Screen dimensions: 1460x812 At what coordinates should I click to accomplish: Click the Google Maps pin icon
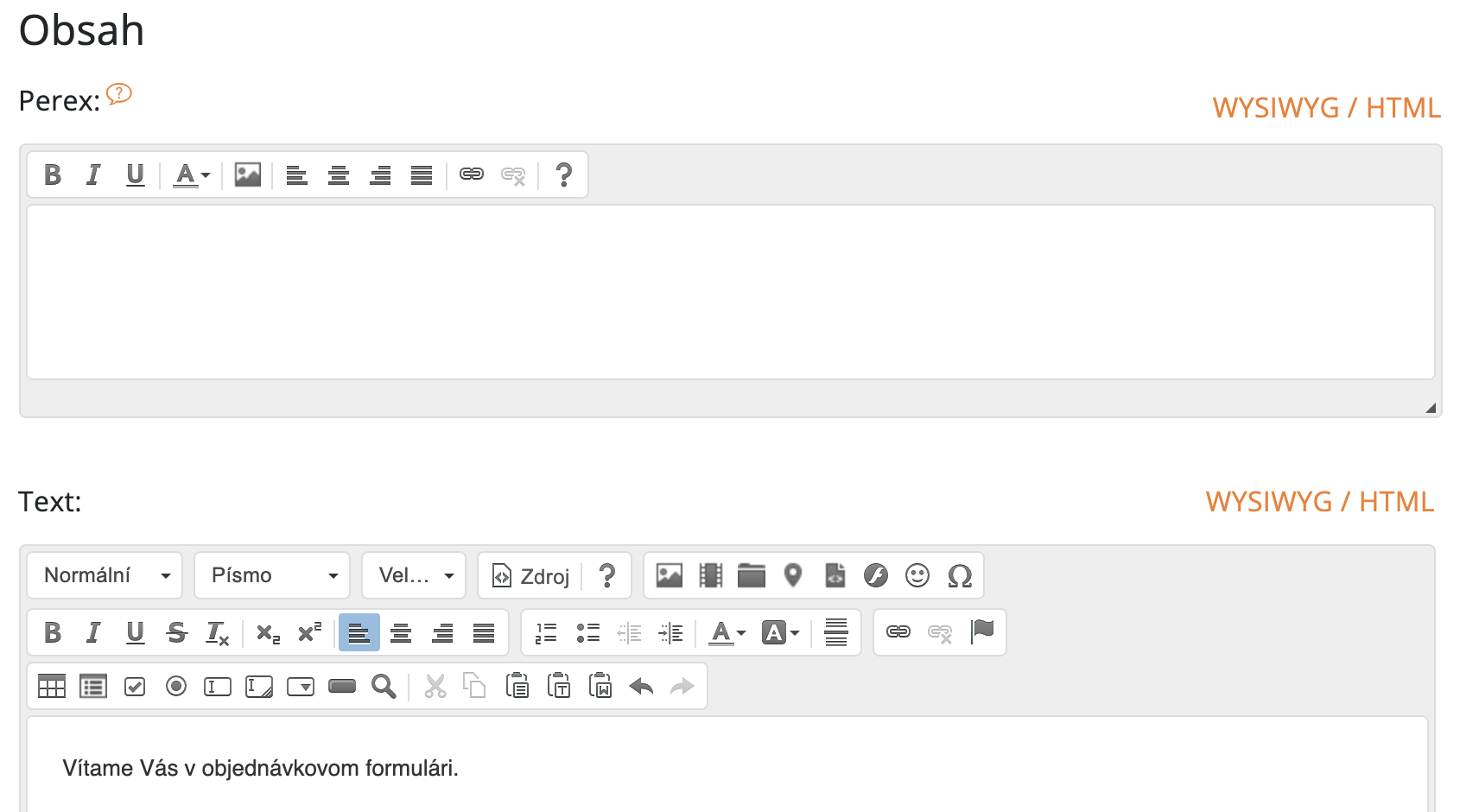[793, 575]
